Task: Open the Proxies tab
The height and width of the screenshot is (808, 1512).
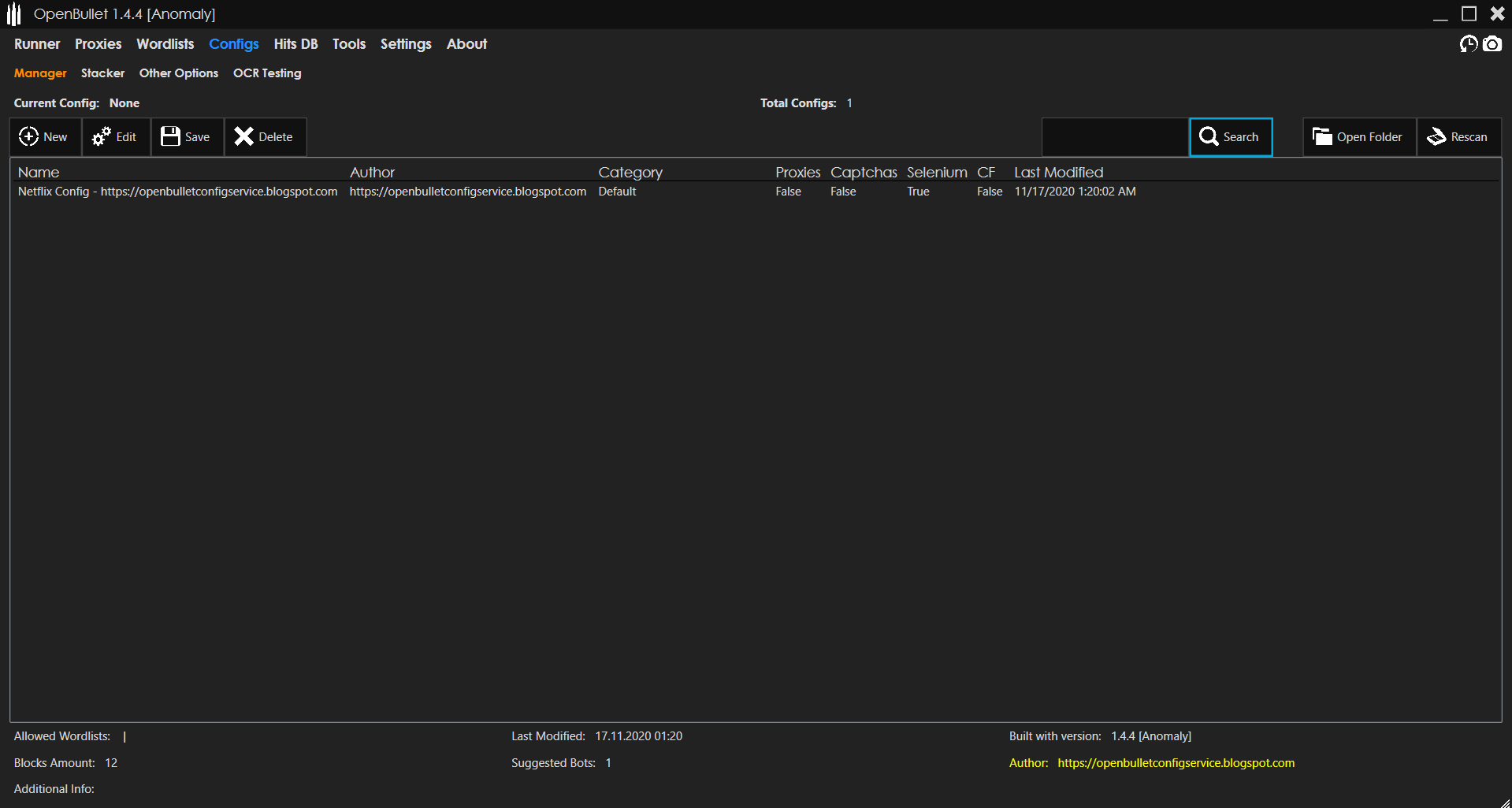Action: click(98, 44)
